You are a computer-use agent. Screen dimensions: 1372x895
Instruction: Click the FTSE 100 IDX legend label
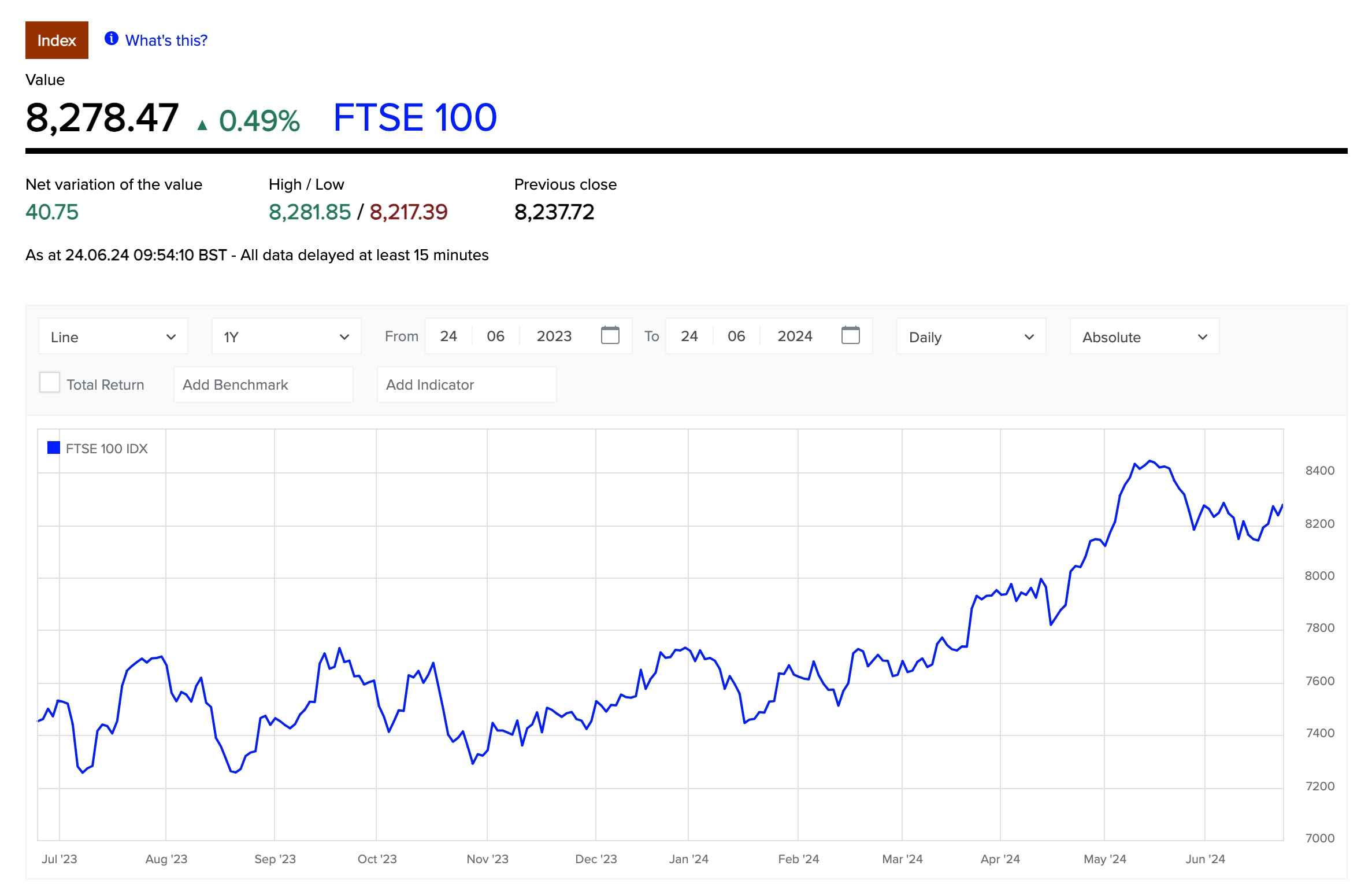click(x=107, y=449)
